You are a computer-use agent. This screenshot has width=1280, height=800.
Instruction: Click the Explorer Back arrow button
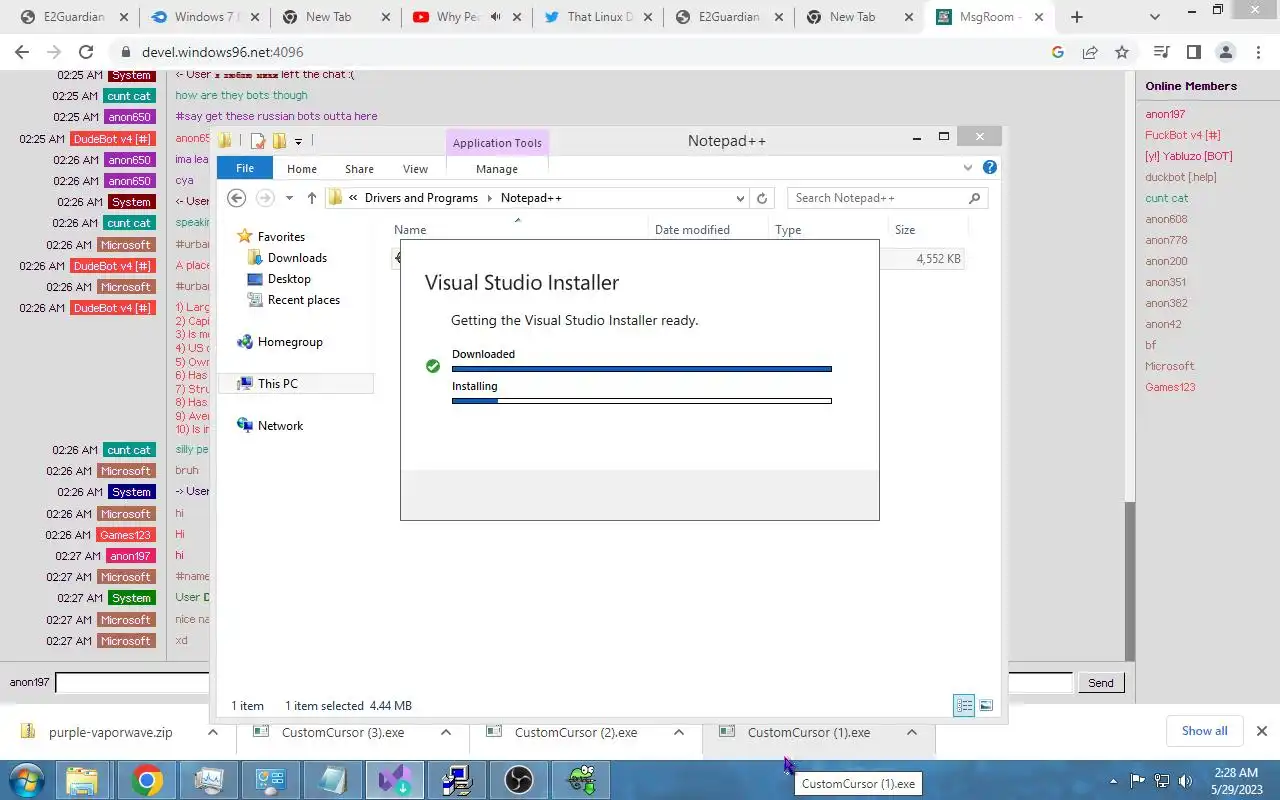237,198
